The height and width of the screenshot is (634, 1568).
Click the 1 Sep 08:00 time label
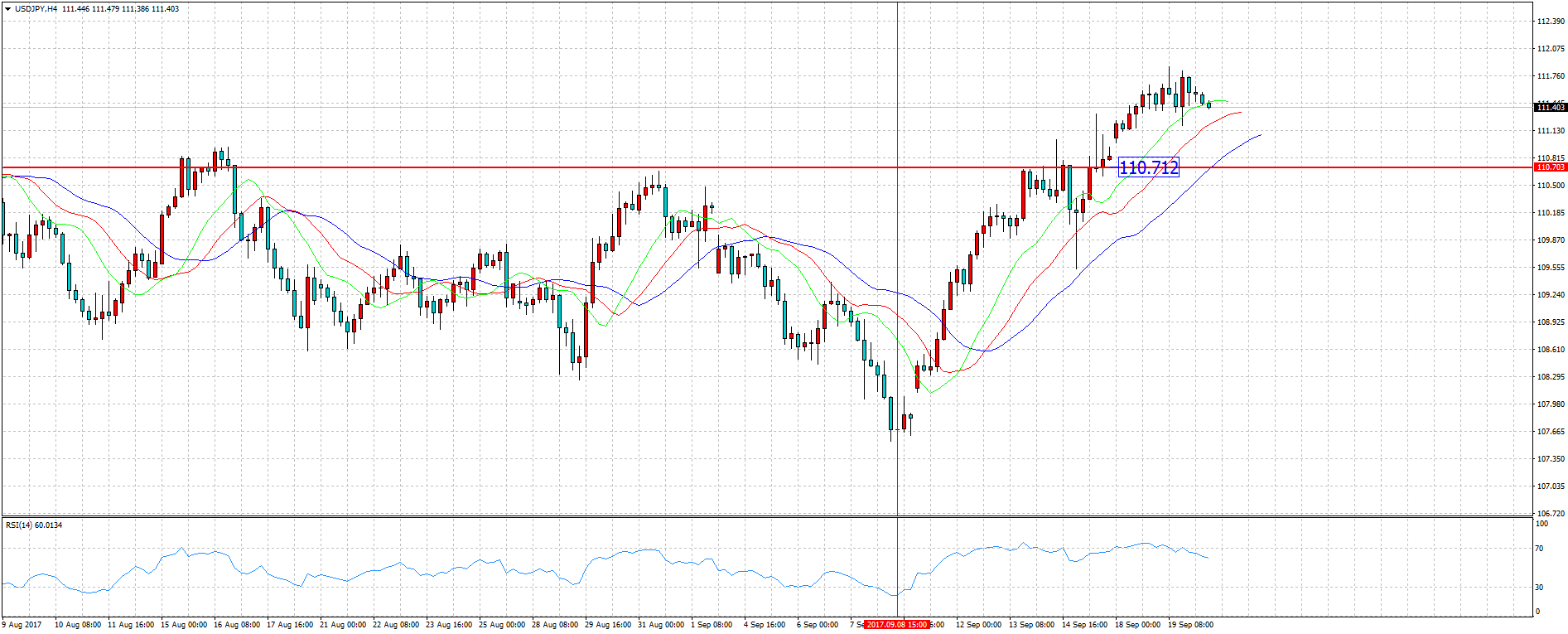(711, 625)
